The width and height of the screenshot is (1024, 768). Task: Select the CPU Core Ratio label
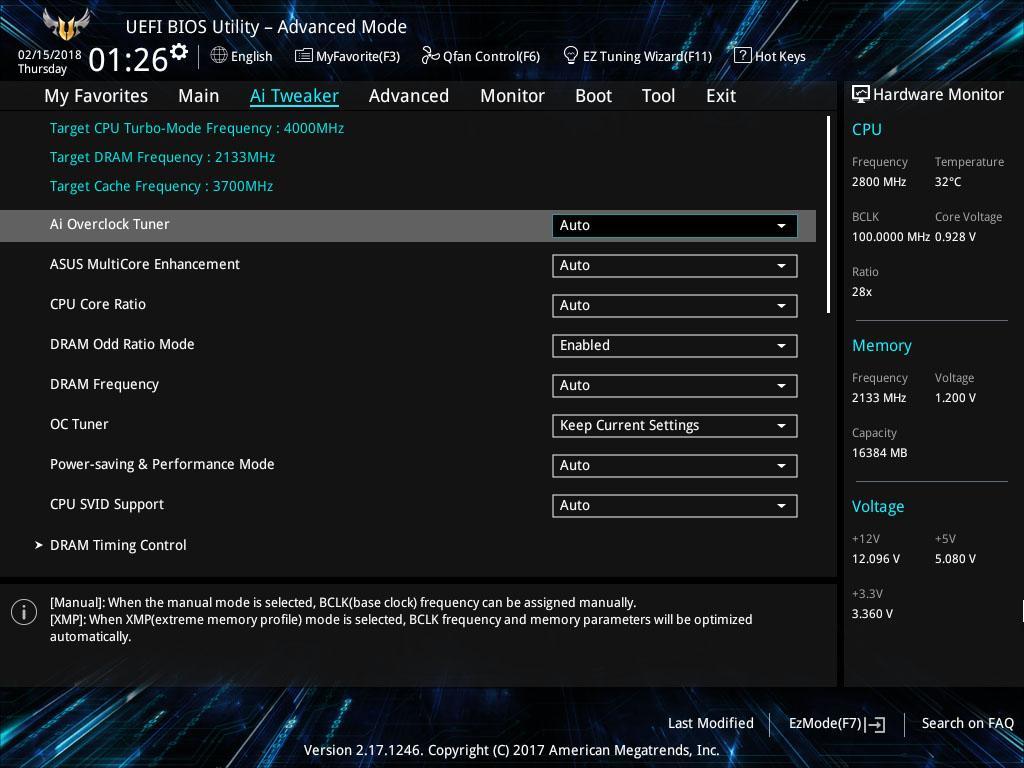pos(98,304)
